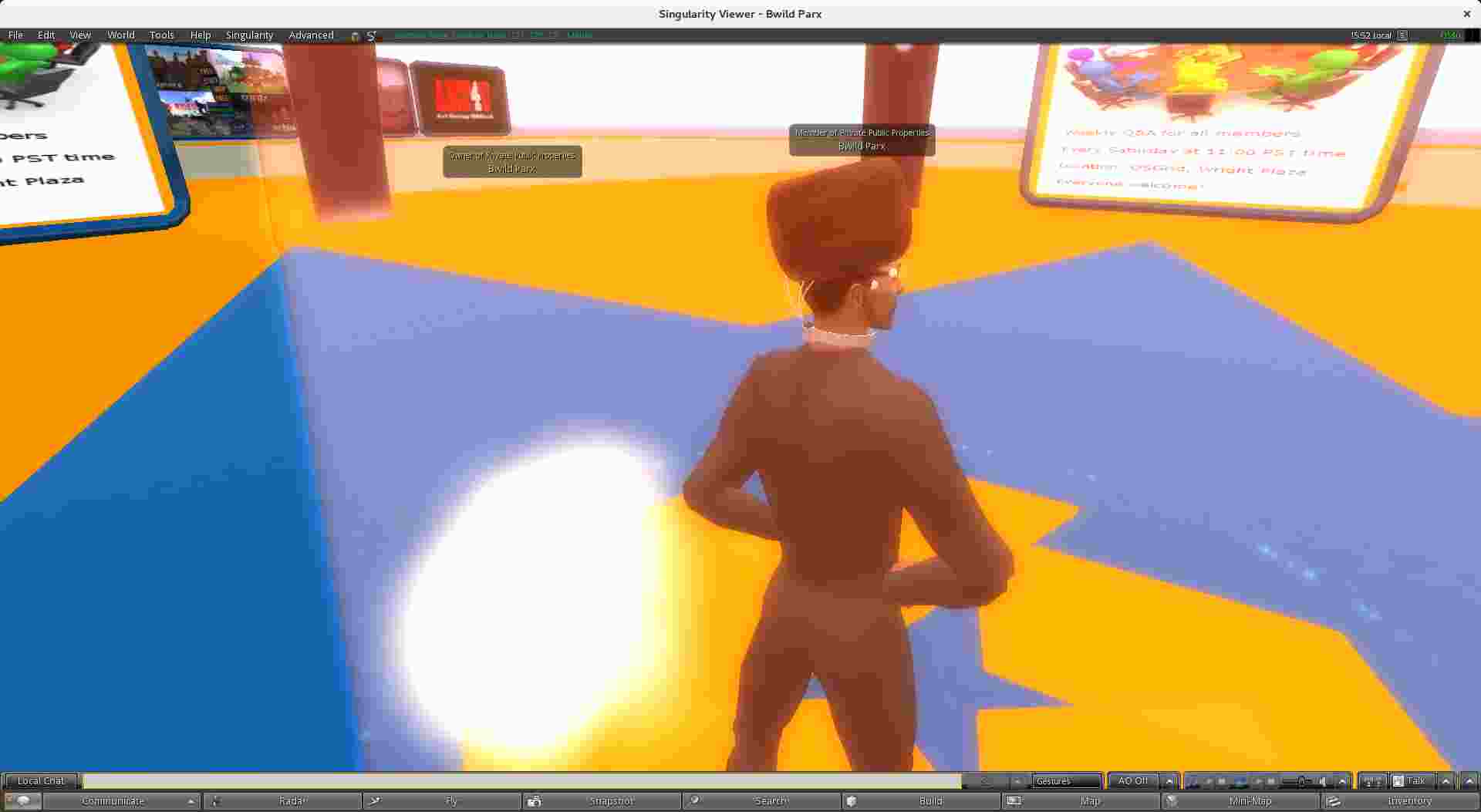Open the Gestures dropdown
Viewport: 1481px width, 812px height.
click(x=1068, y=781)
